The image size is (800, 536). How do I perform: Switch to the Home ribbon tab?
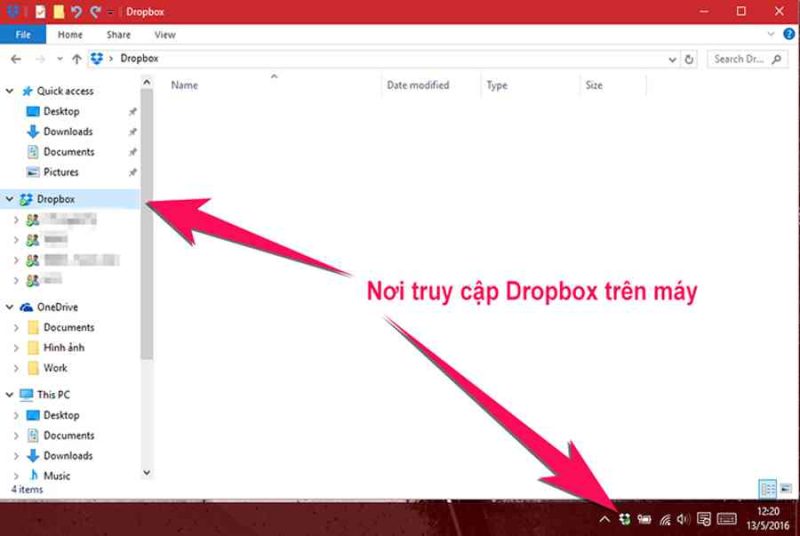pyautogui.click(x=70, y=35)
